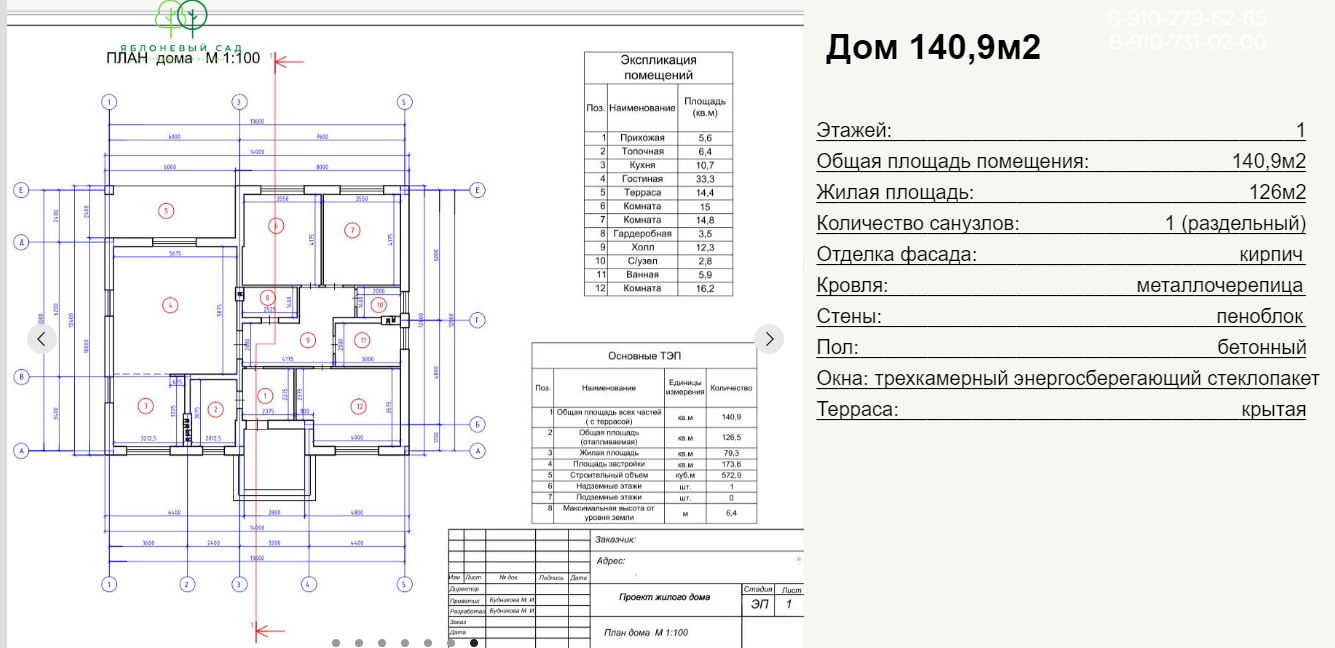Go to the previous slide with the left arrow
The image size is (1335, 648).
click(41, 339)
